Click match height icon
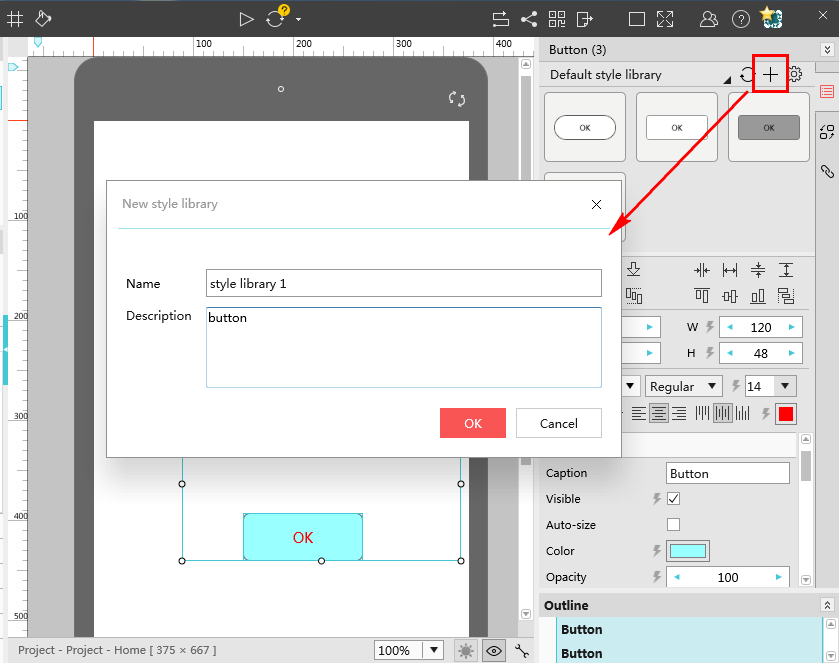Viewport: 839px width, 663px height. [785, 270]
